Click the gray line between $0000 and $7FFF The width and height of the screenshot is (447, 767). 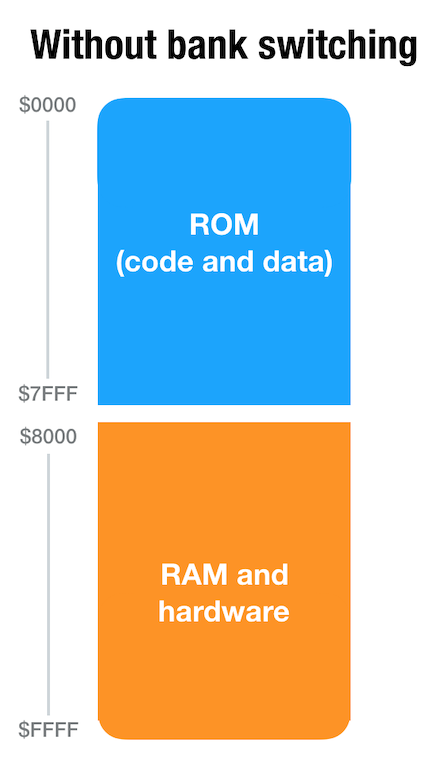[x=47, y=249]
